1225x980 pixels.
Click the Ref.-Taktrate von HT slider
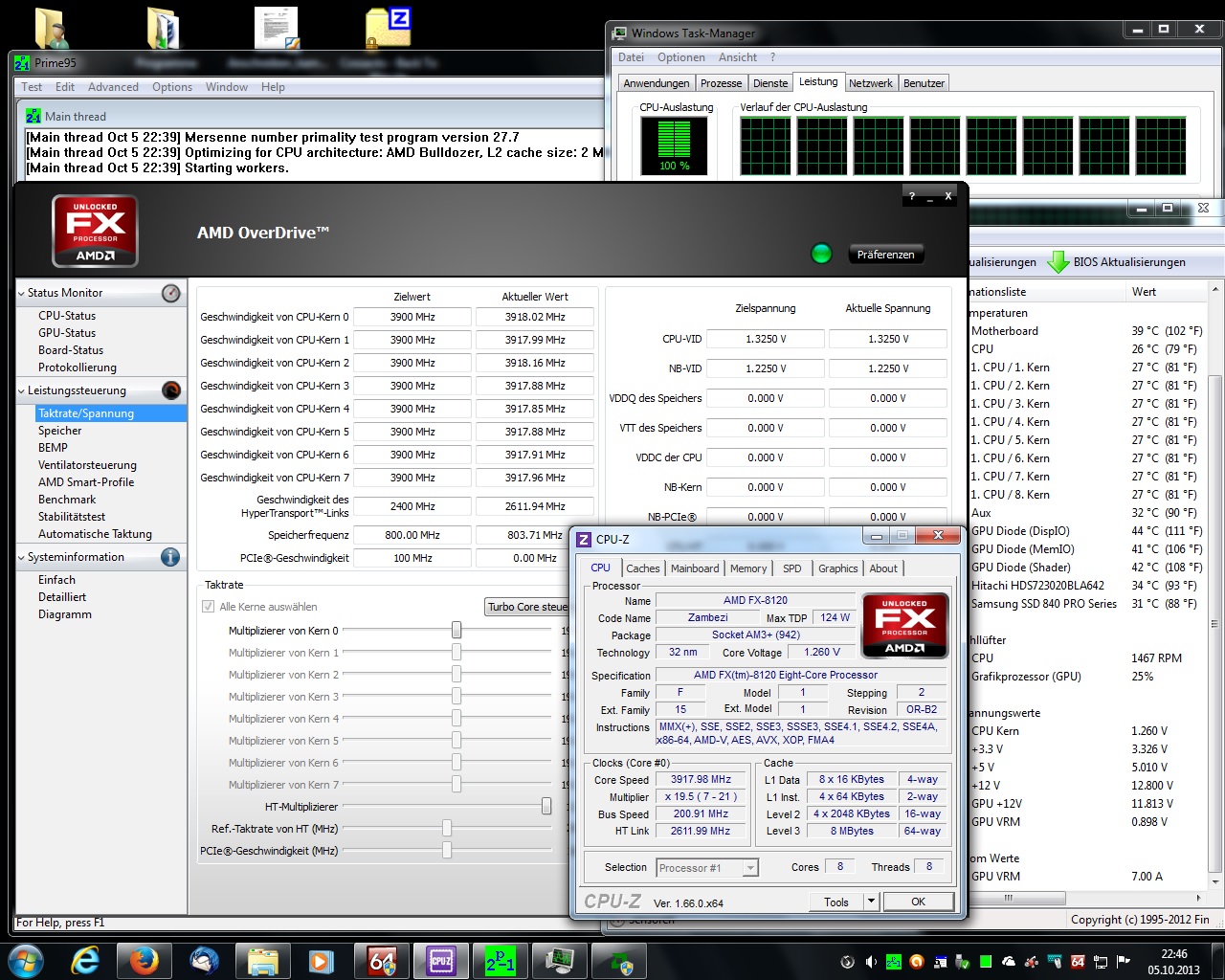tap(447, 828)
